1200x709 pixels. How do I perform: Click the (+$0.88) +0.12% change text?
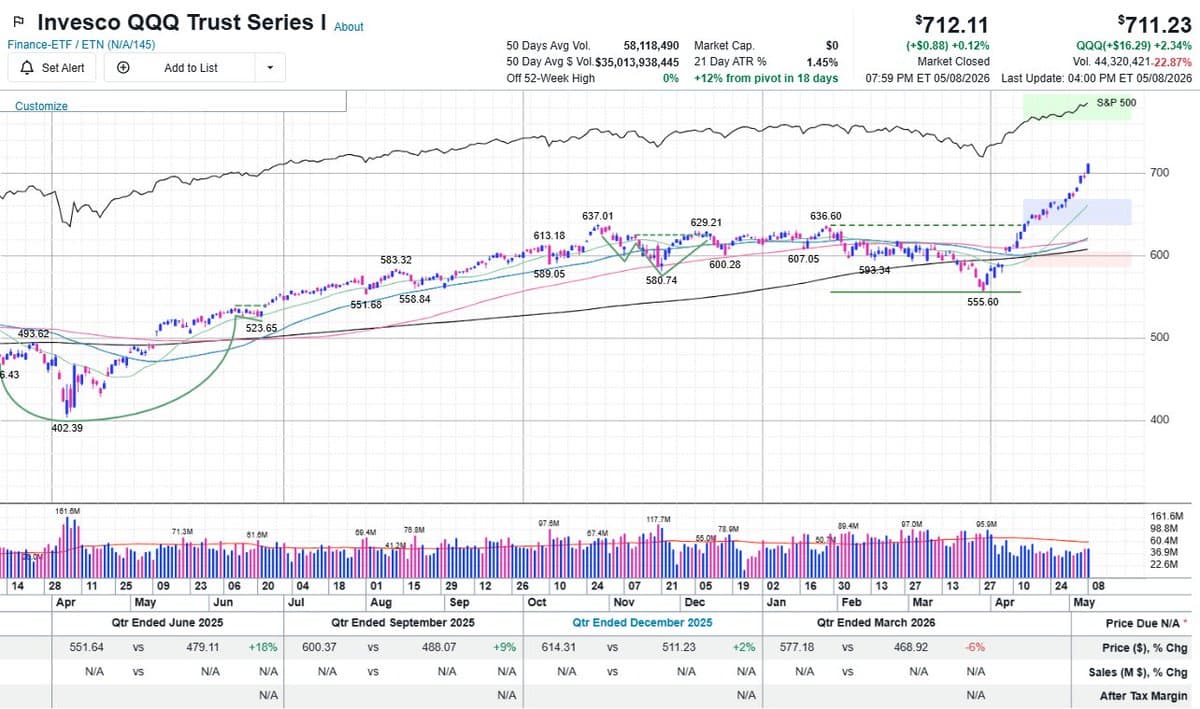947,46
